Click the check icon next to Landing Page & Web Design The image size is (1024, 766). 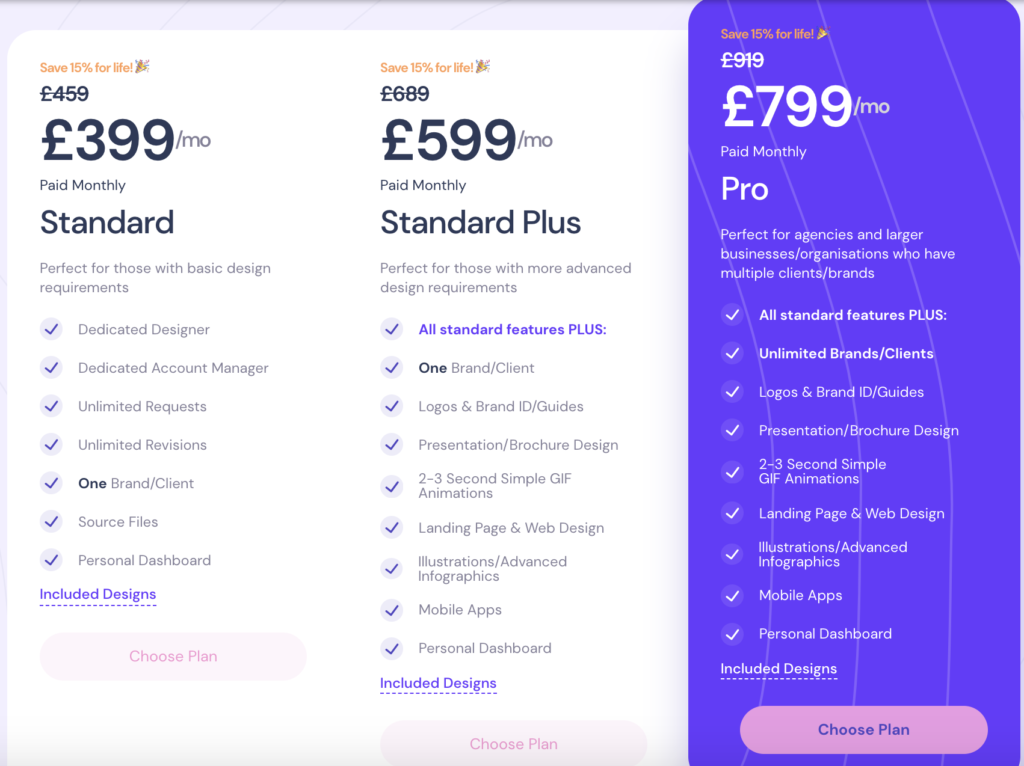[x=391, y=527]
